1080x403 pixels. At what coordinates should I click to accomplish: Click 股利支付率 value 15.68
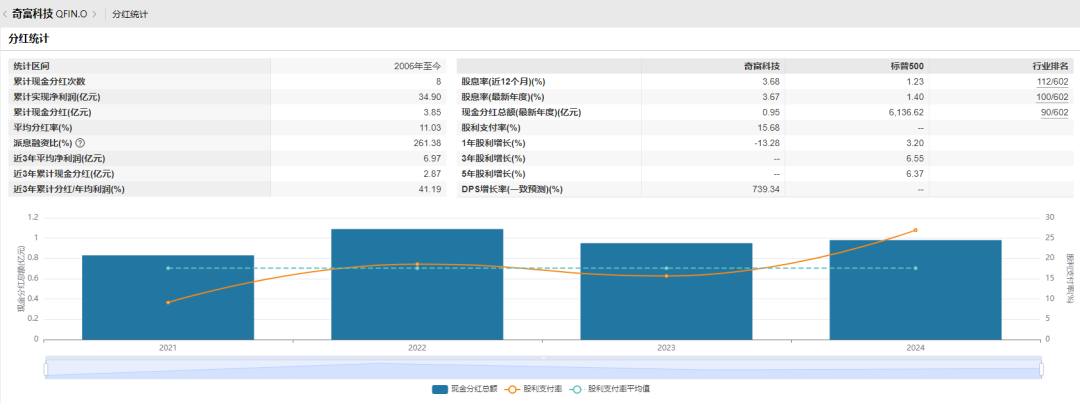click(x=768, y=128)
